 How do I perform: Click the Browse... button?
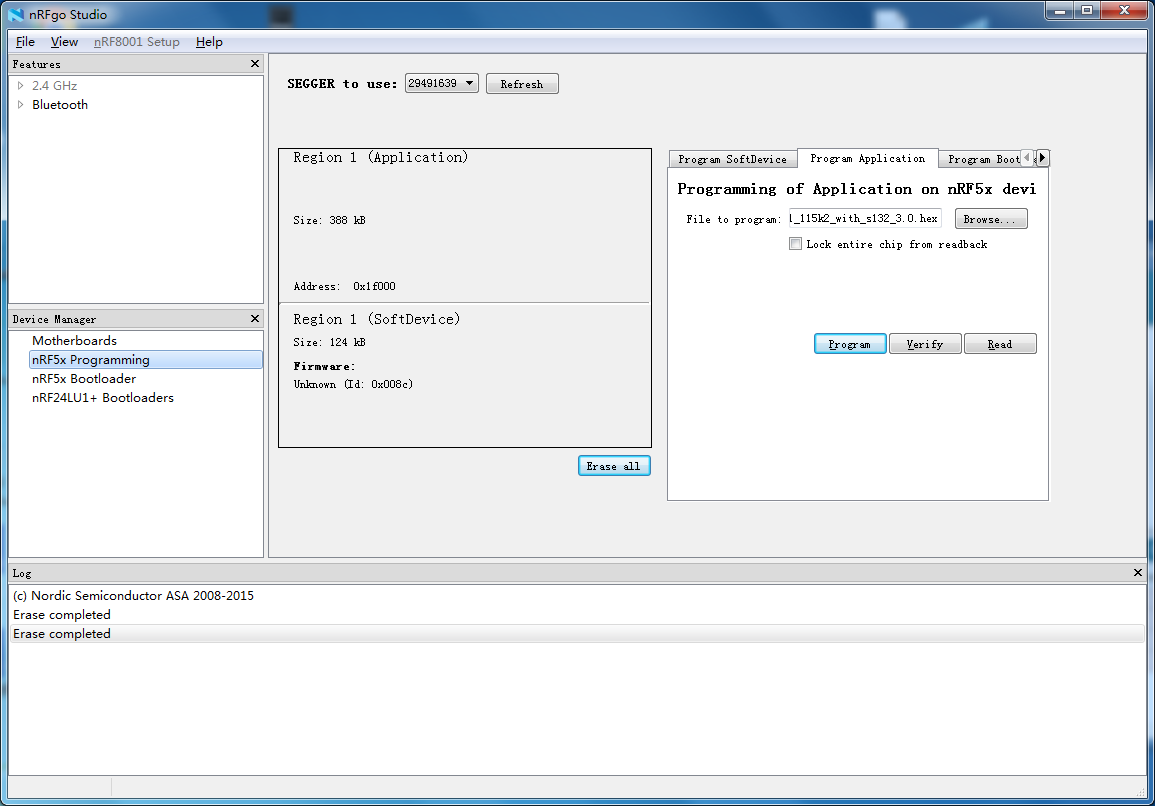tap(991, 219)
